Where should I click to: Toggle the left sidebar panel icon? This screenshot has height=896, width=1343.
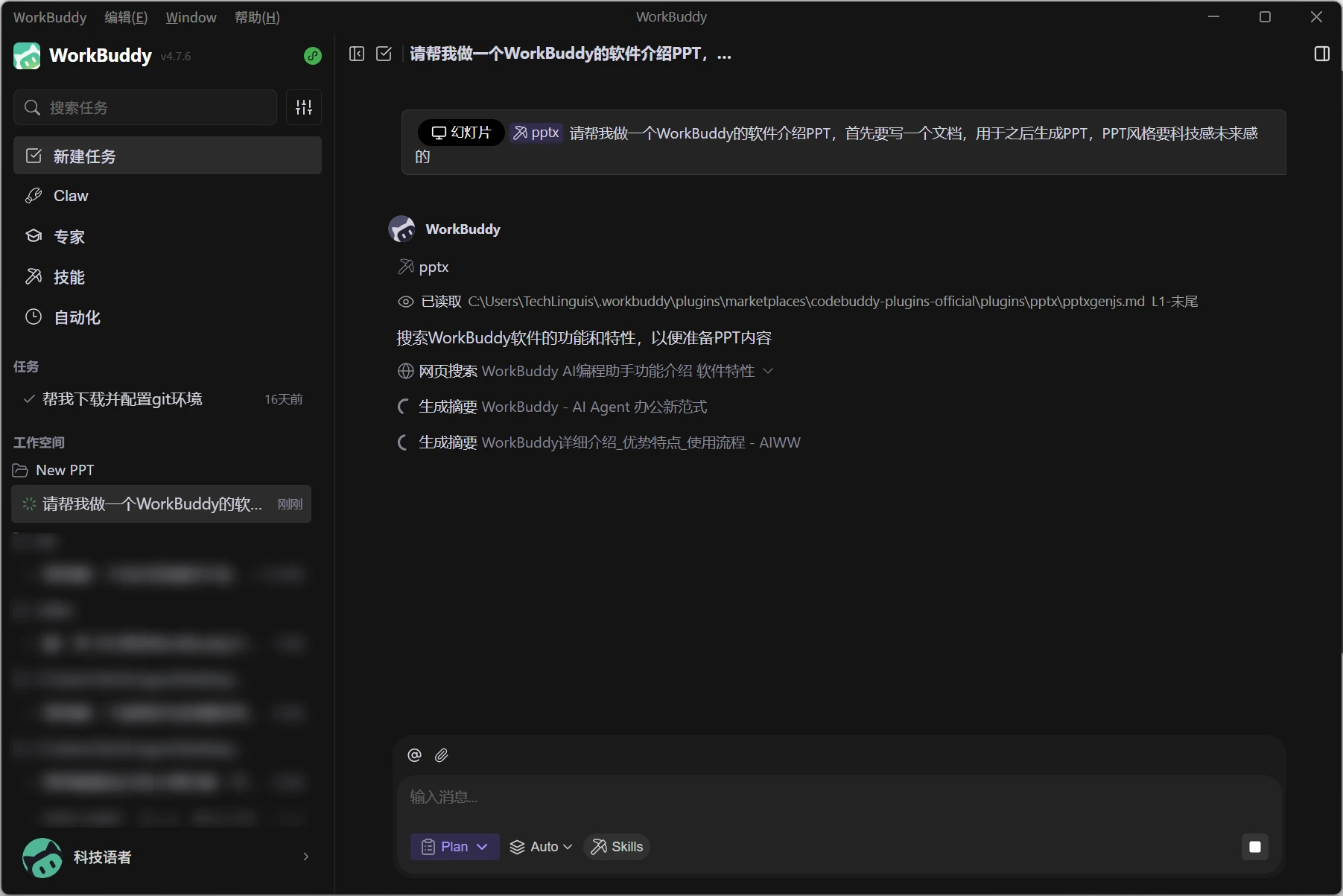357,54
